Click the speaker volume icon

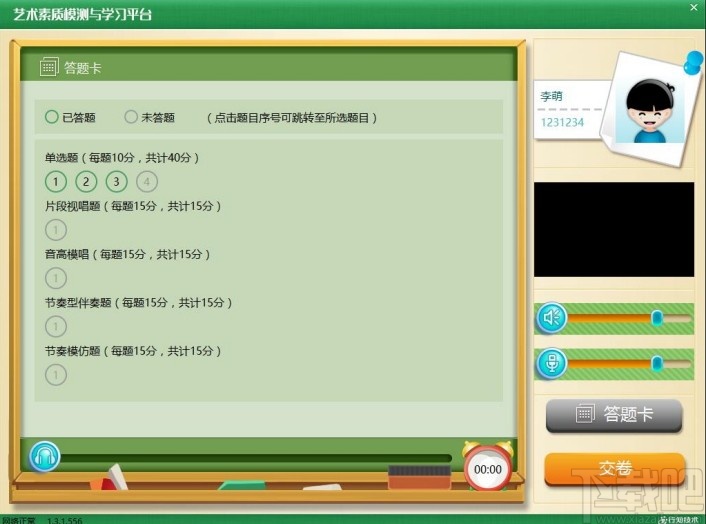tap(552, 318)
